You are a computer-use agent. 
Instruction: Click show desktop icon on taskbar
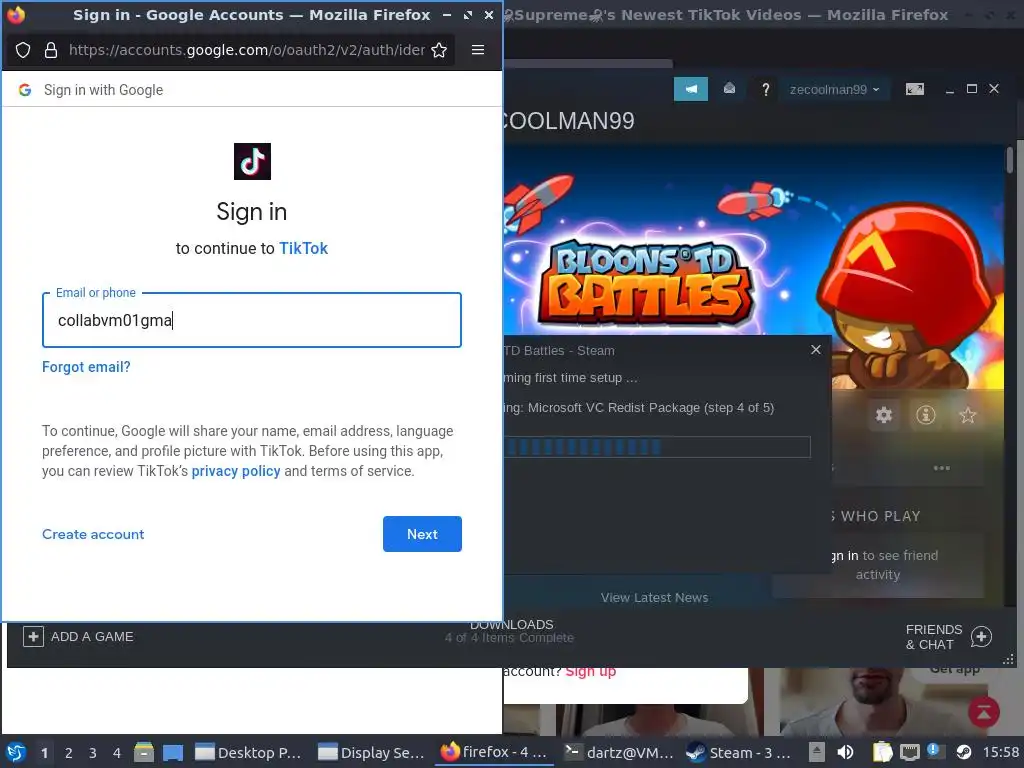(173, 752)
